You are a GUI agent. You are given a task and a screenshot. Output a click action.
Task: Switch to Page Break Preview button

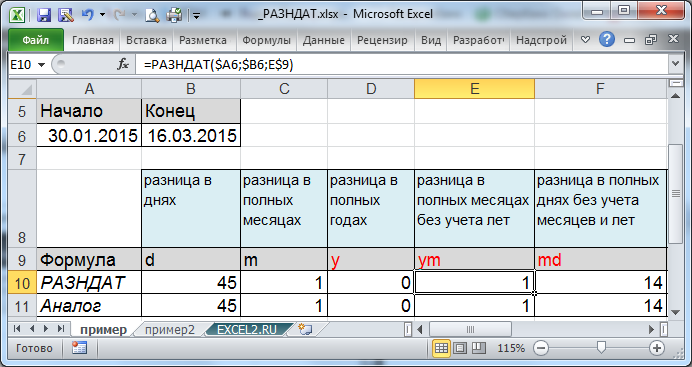pyautogui.click(x=479, y=348)
